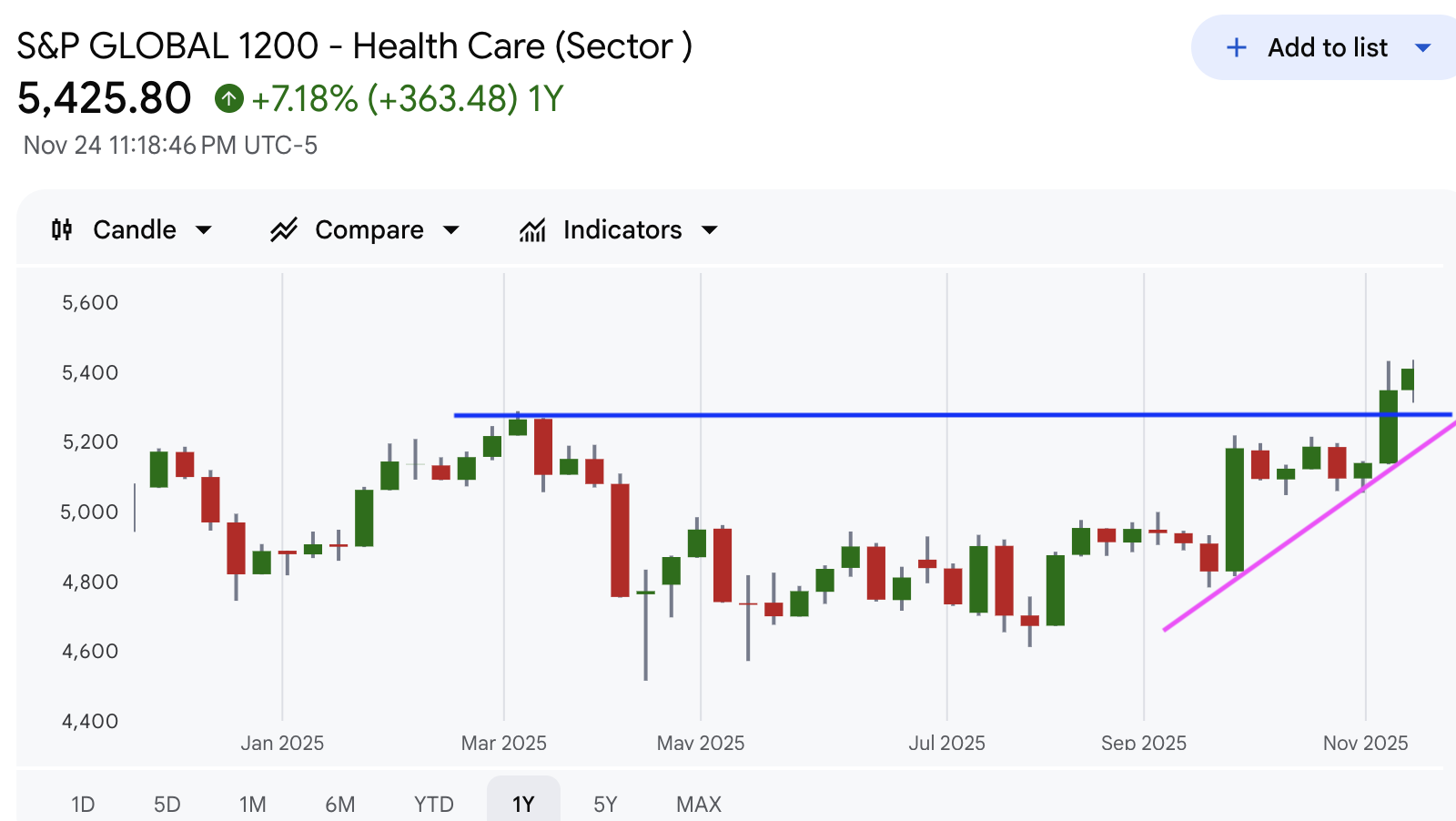This screenshot has width=1456, height=821.
Task: Click the candlestick chart type icon
Action: pyautogui.click(x=62, y=230)
